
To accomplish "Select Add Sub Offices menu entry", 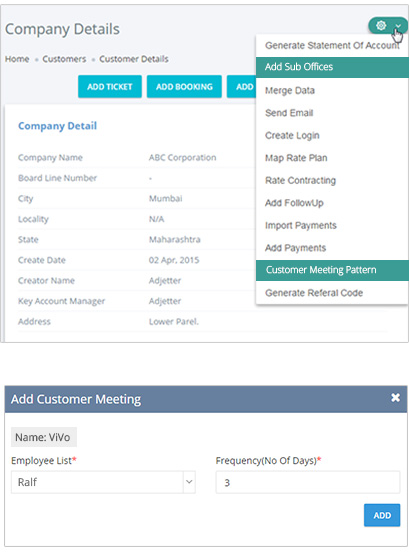I will tap(332, 67).
